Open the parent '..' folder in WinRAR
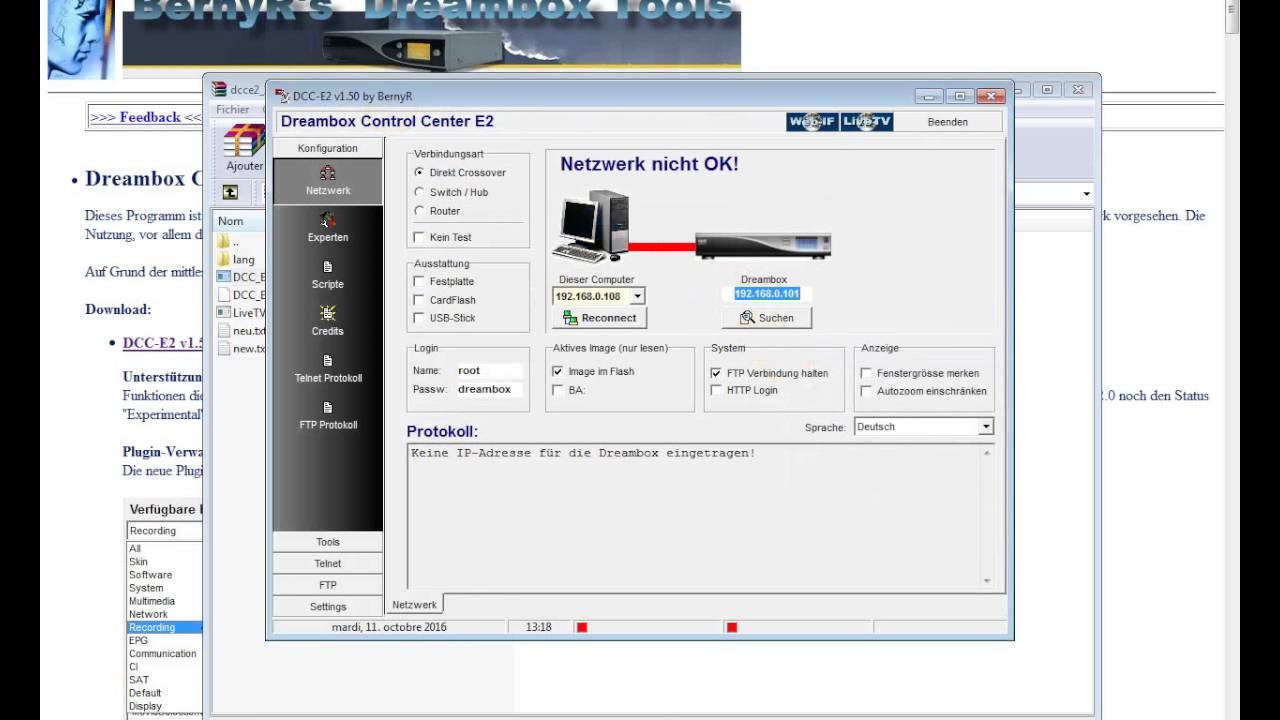Viewport: 1280px width, 720px height. pyautogui.click(x=229, y=242)
